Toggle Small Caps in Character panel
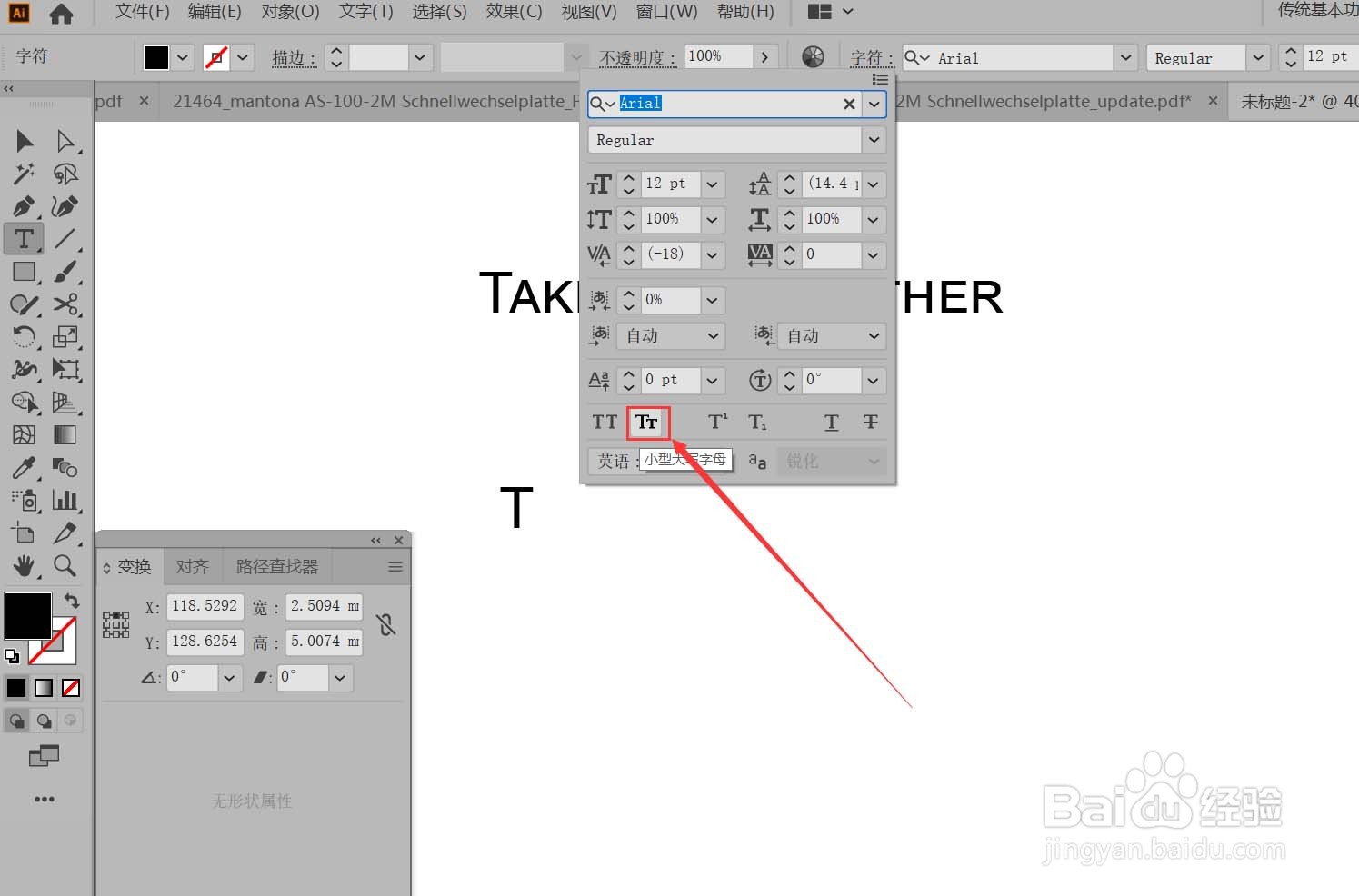Image resolution: width=1359 pixels, height=896 pixels. tap(647, 423)
